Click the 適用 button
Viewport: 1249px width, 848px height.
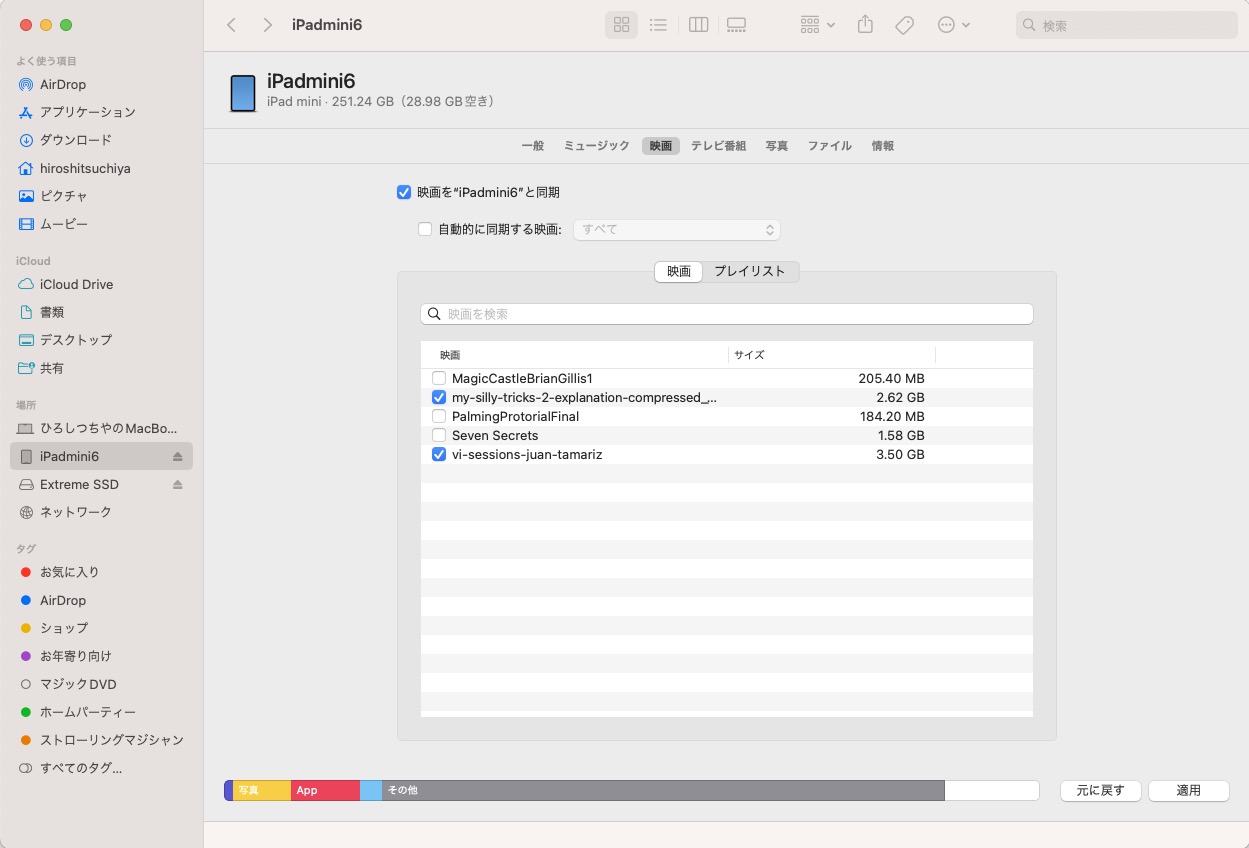tap(1188, 790)
